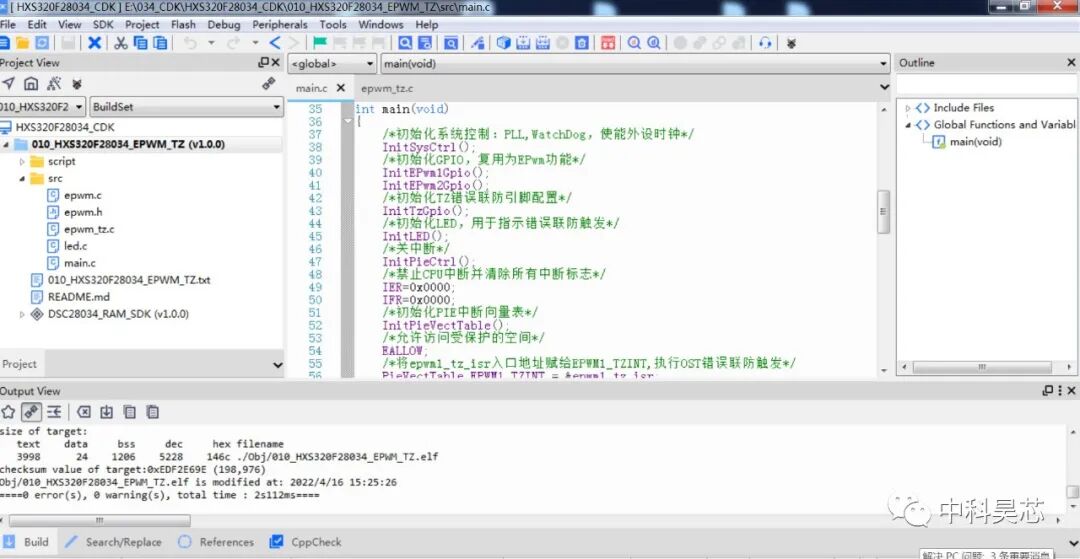This screenshot has height=559, width=1080.
Task: Click the home icon in Project View
Action: tap(31, 83)
